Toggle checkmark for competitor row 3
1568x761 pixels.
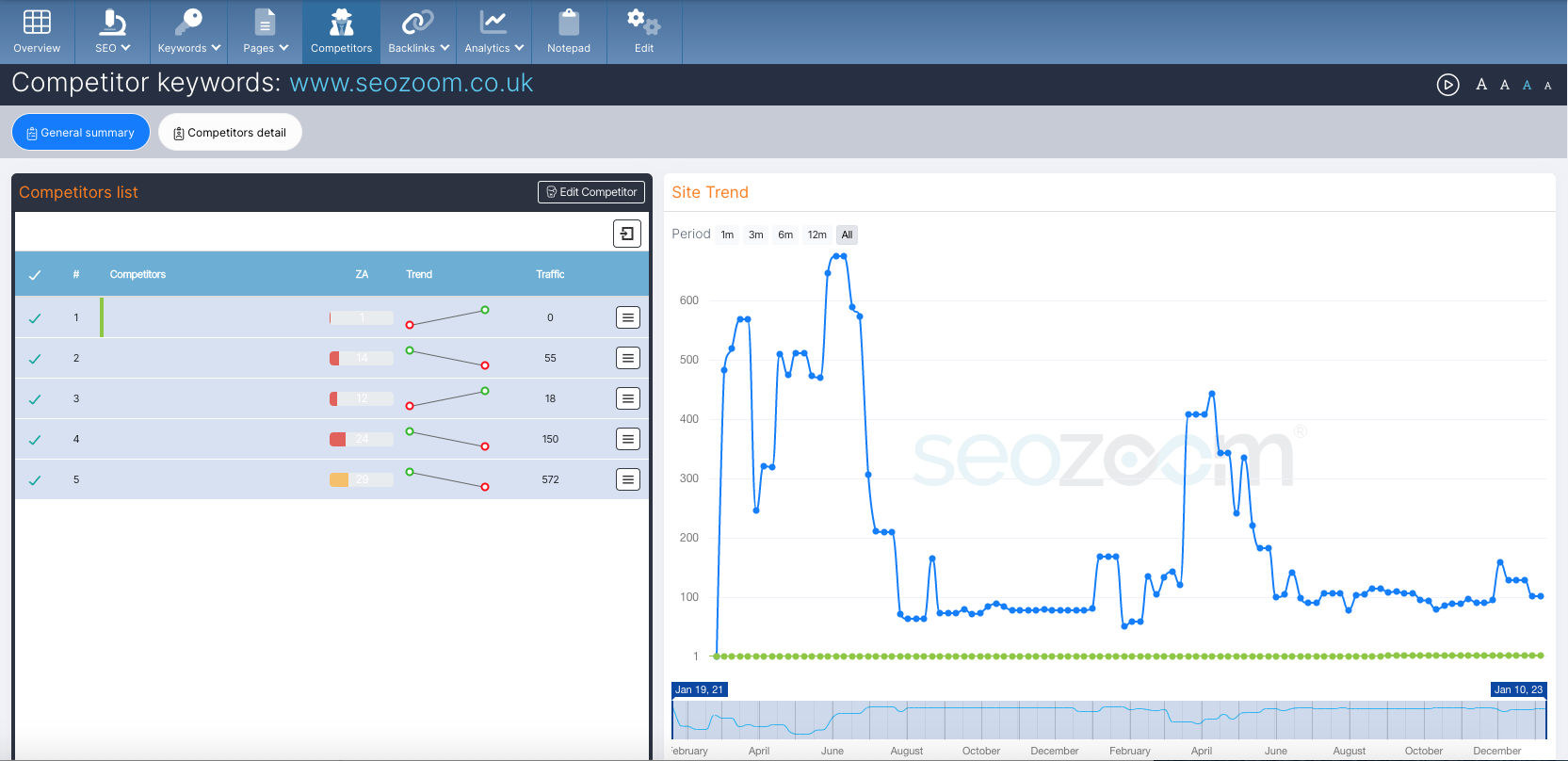tap(35, 399)
